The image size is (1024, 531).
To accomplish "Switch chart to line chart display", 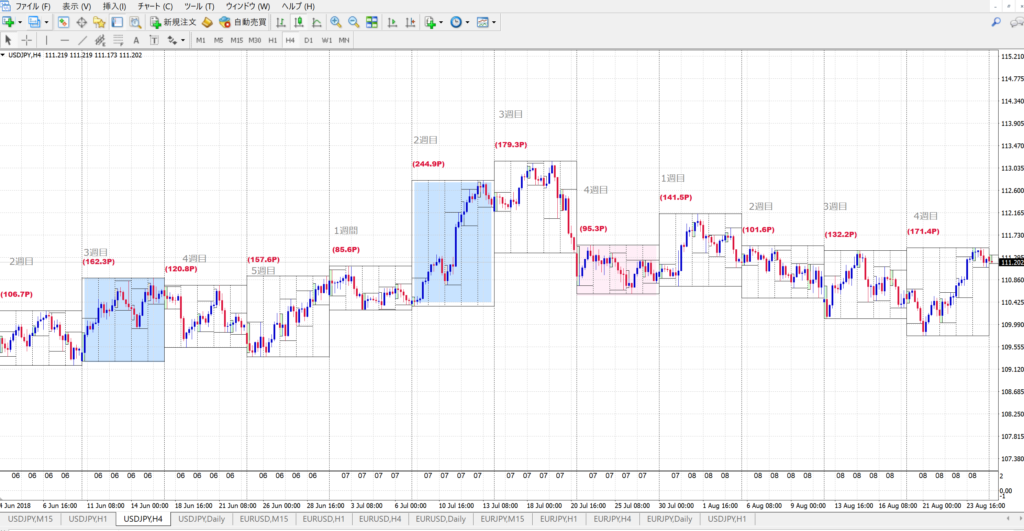I will pyautogui.click(x=317, y=22).
